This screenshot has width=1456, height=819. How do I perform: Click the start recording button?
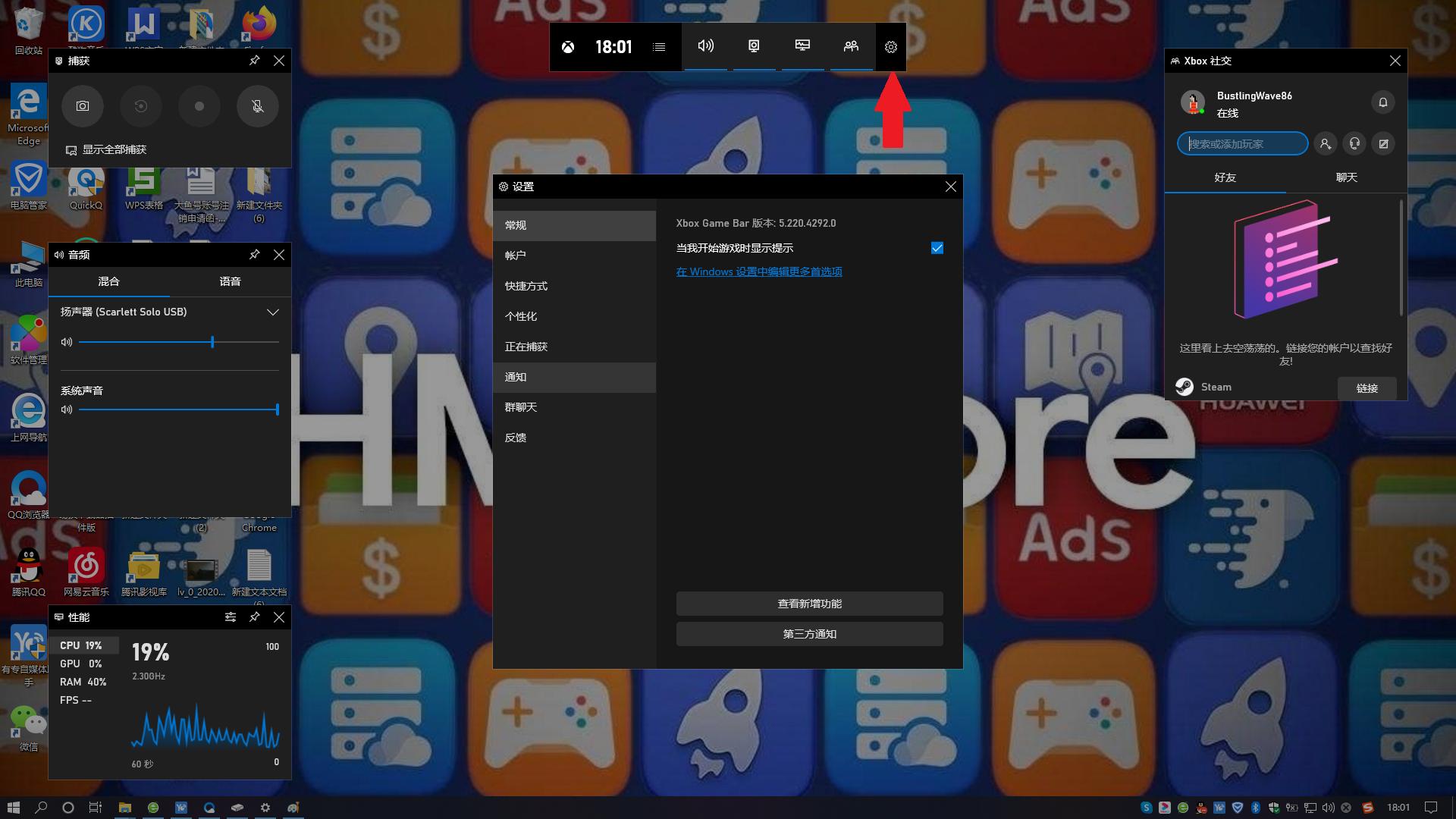[199, 106]
